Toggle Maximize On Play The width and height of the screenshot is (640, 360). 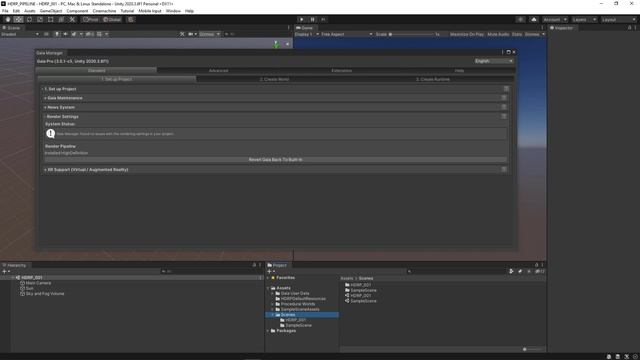(x=467, y=34)
